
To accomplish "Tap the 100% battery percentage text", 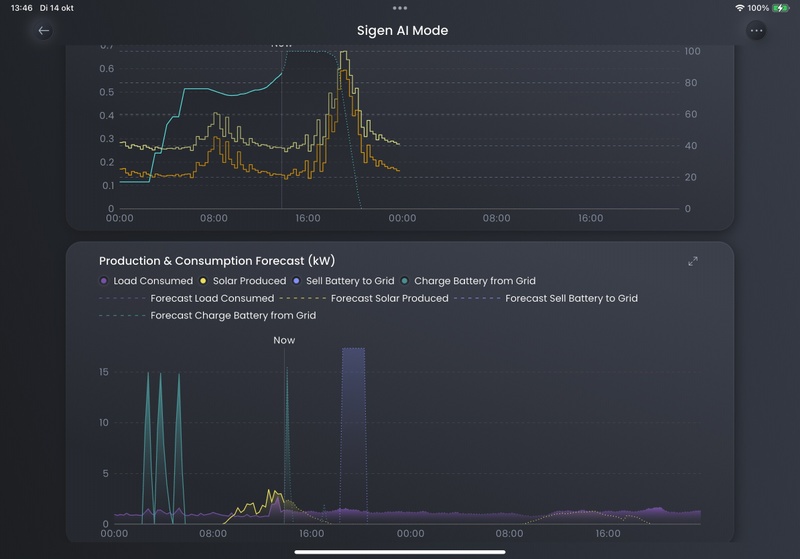I will tap(758, 8).
